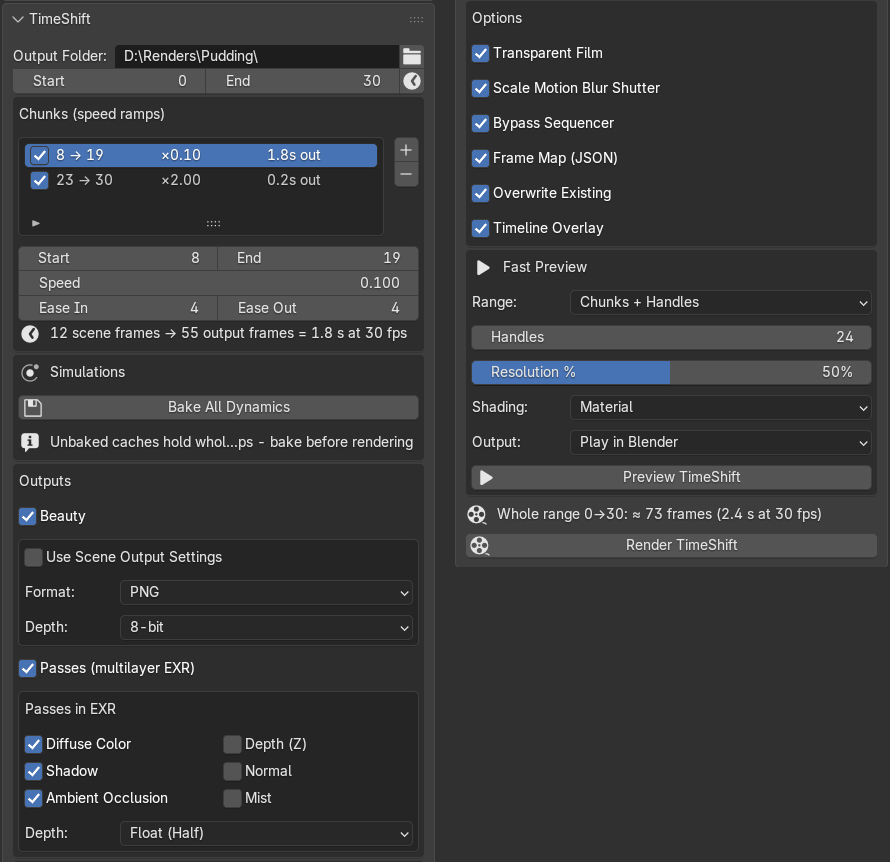Open the Shading Material dropdown
Image resolution: width=890 pixels, height=862 pixels.
(720, 407)
